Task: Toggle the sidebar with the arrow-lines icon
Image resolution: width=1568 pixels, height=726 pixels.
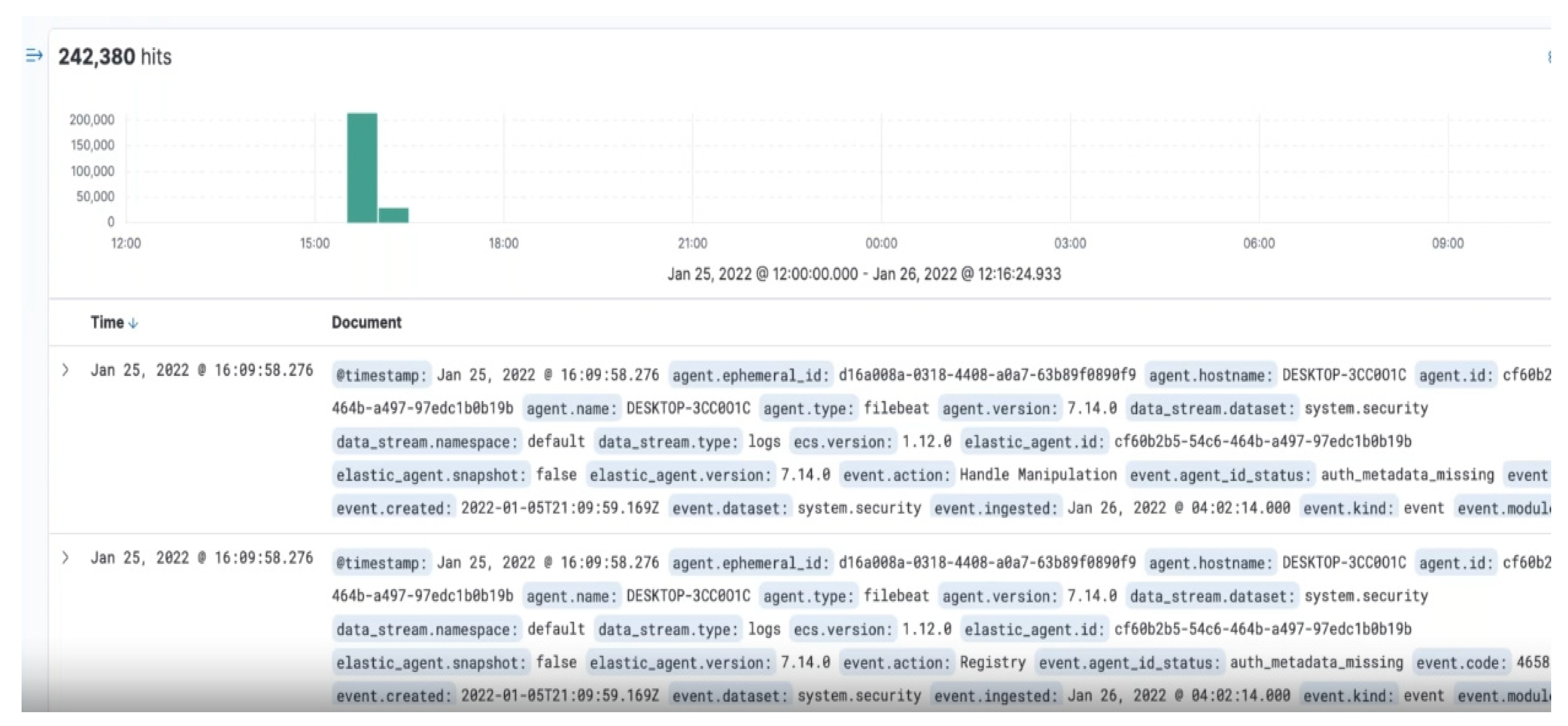Action: (x=34, y=56)
